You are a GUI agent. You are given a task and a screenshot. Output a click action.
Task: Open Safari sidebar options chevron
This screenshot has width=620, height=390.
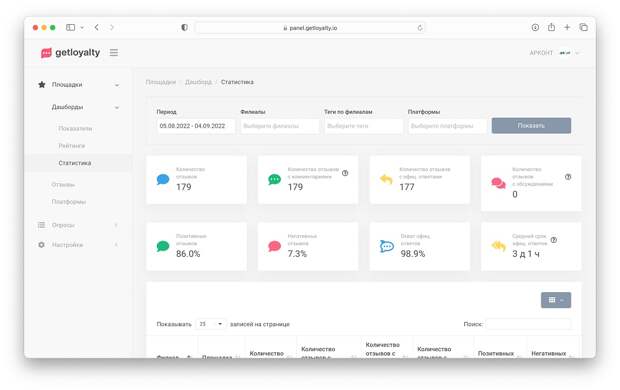[82, 28]
